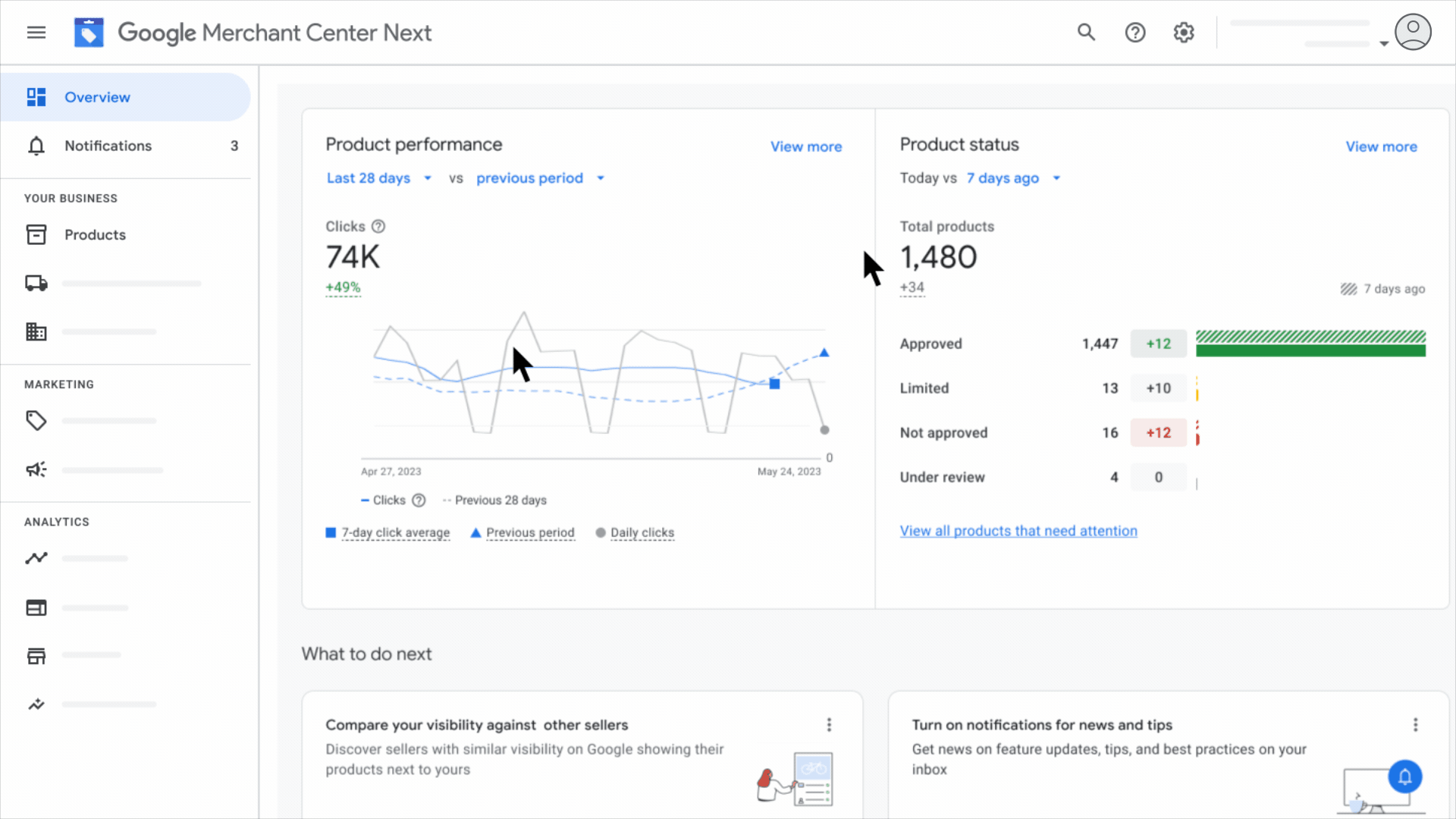Screen dimensions: 1456x819
Task: Click the sparkle trend analytics icon
Action: [36, 704]
